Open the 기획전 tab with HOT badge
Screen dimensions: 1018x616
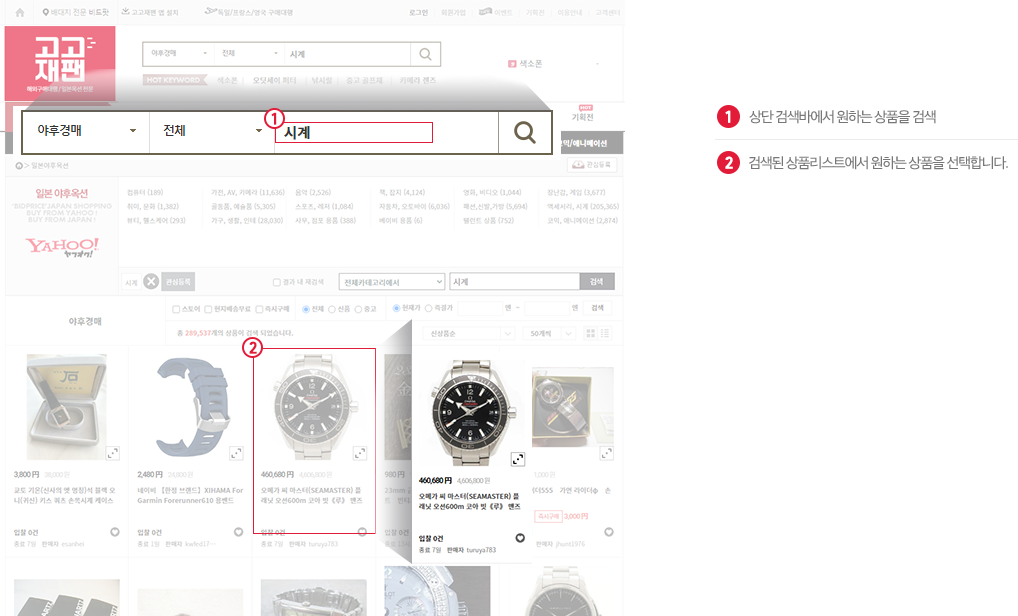pos(582,114)
